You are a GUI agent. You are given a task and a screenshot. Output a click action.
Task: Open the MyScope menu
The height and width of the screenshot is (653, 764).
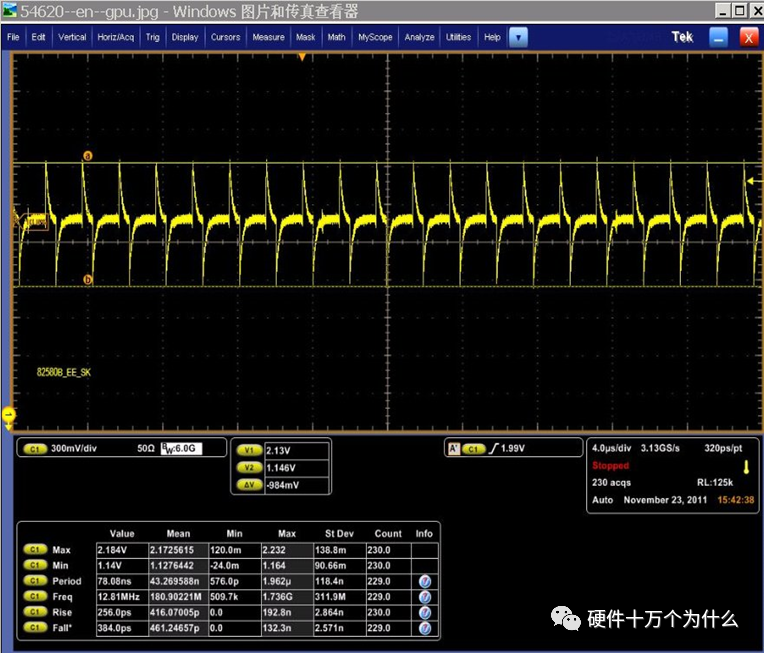point(375,37)
